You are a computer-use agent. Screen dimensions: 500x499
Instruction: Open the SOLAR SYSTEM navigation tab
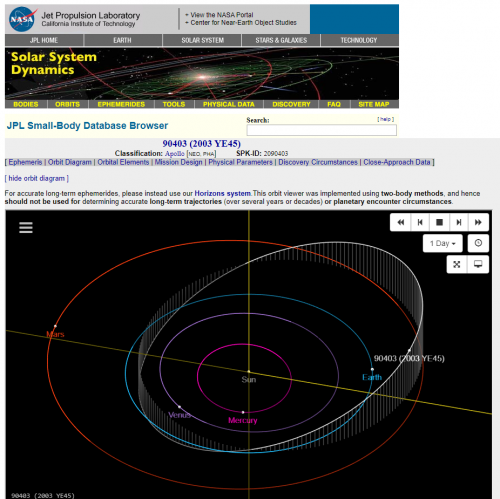202,40
